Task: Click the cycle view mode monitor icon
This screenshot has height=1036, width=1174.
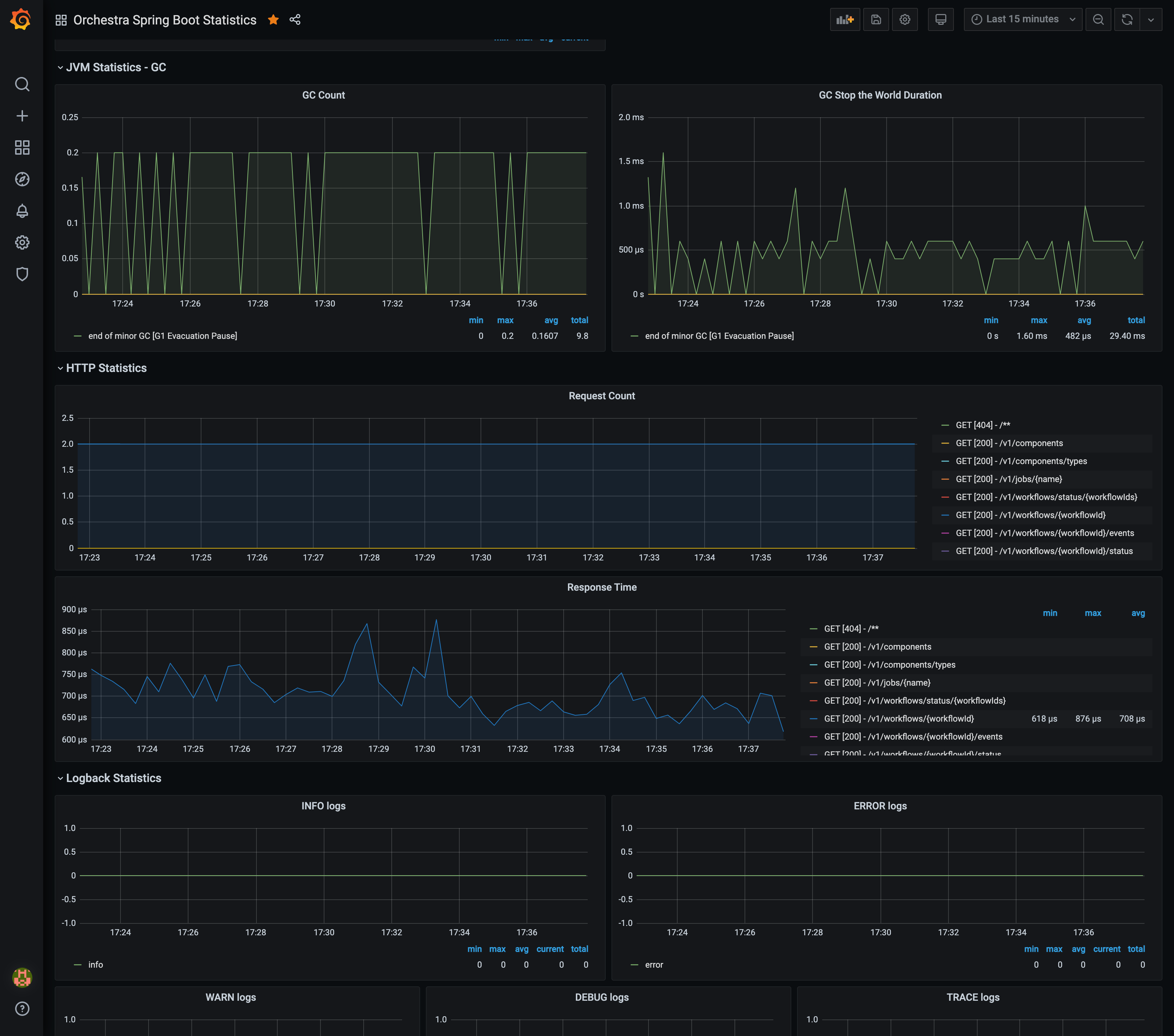Action: 941,19
